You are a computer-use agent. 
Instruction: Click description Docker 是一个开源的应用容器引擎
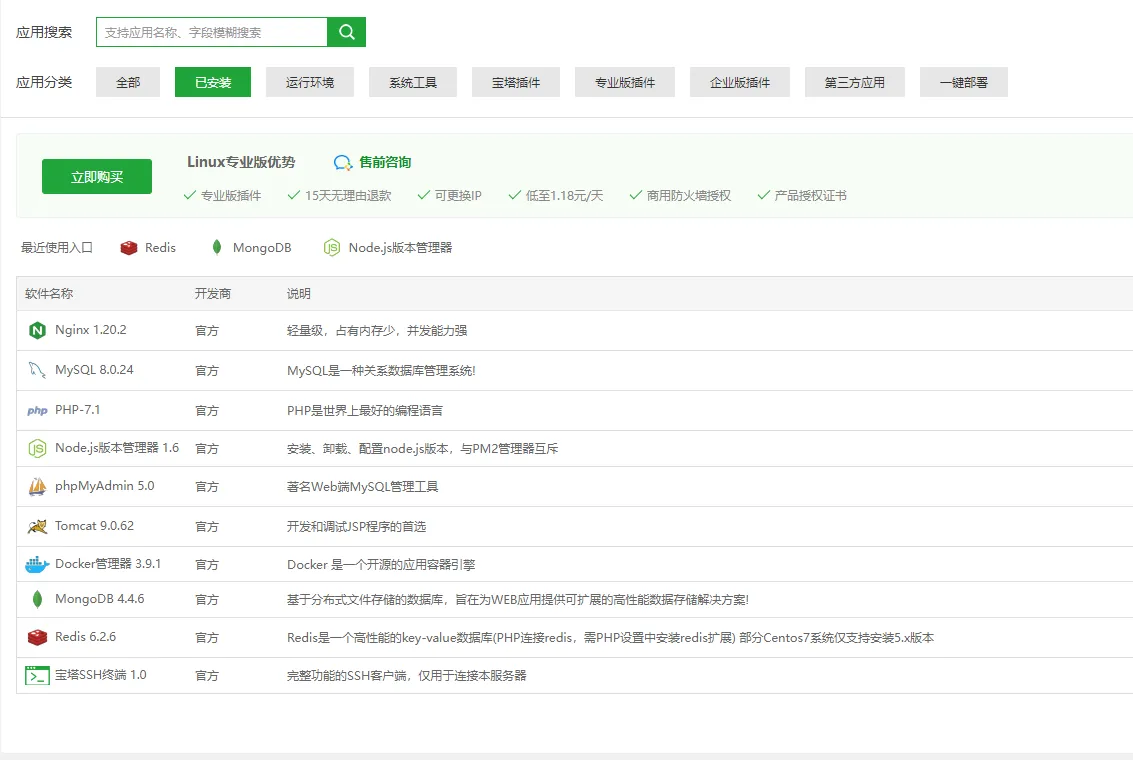point(381,565)
